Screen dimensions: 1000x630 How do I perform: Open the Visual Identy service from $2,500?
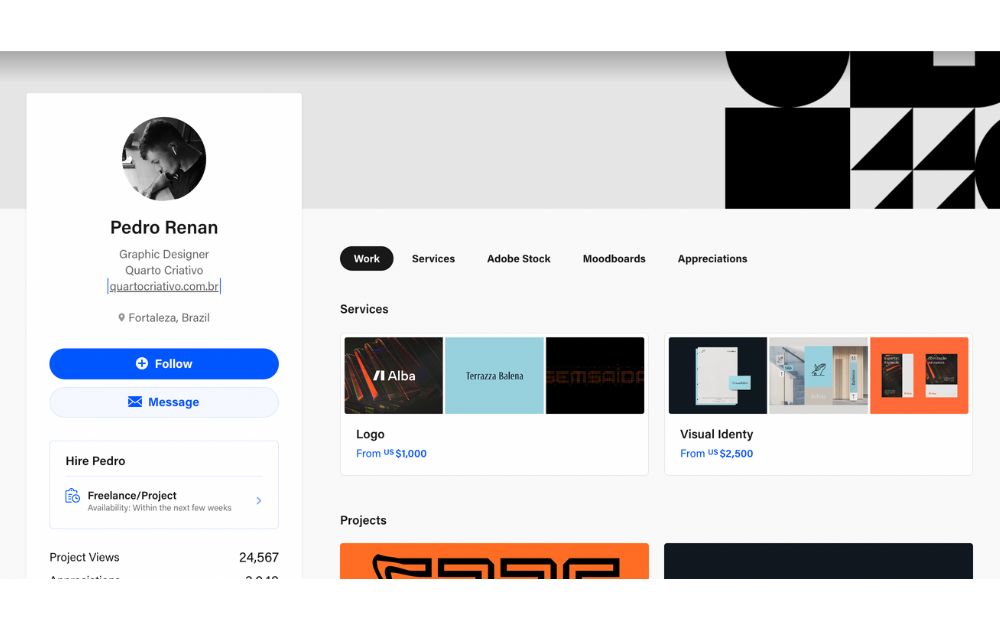[818, 404]
